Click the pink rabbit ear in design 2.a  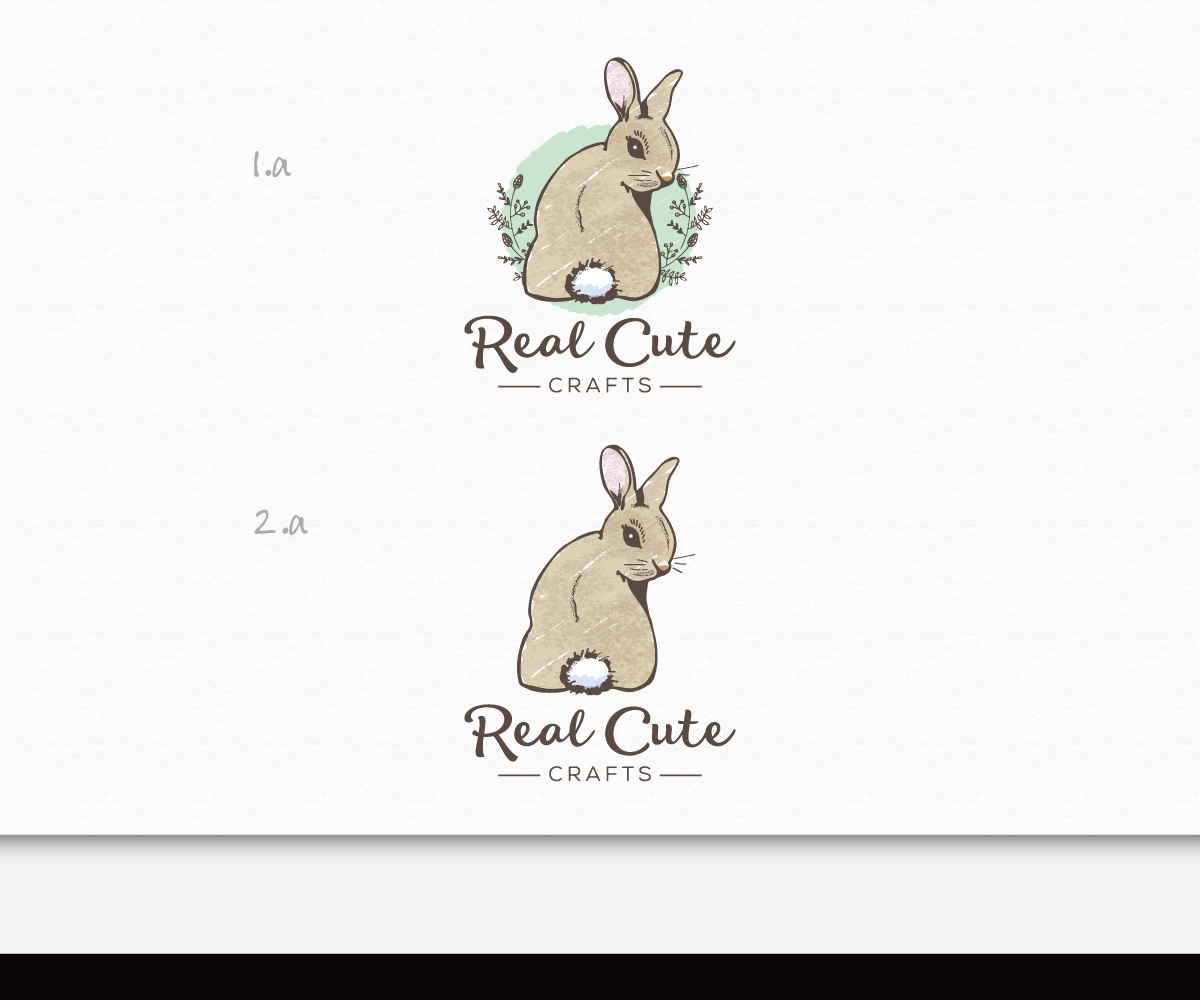point(612,468)
